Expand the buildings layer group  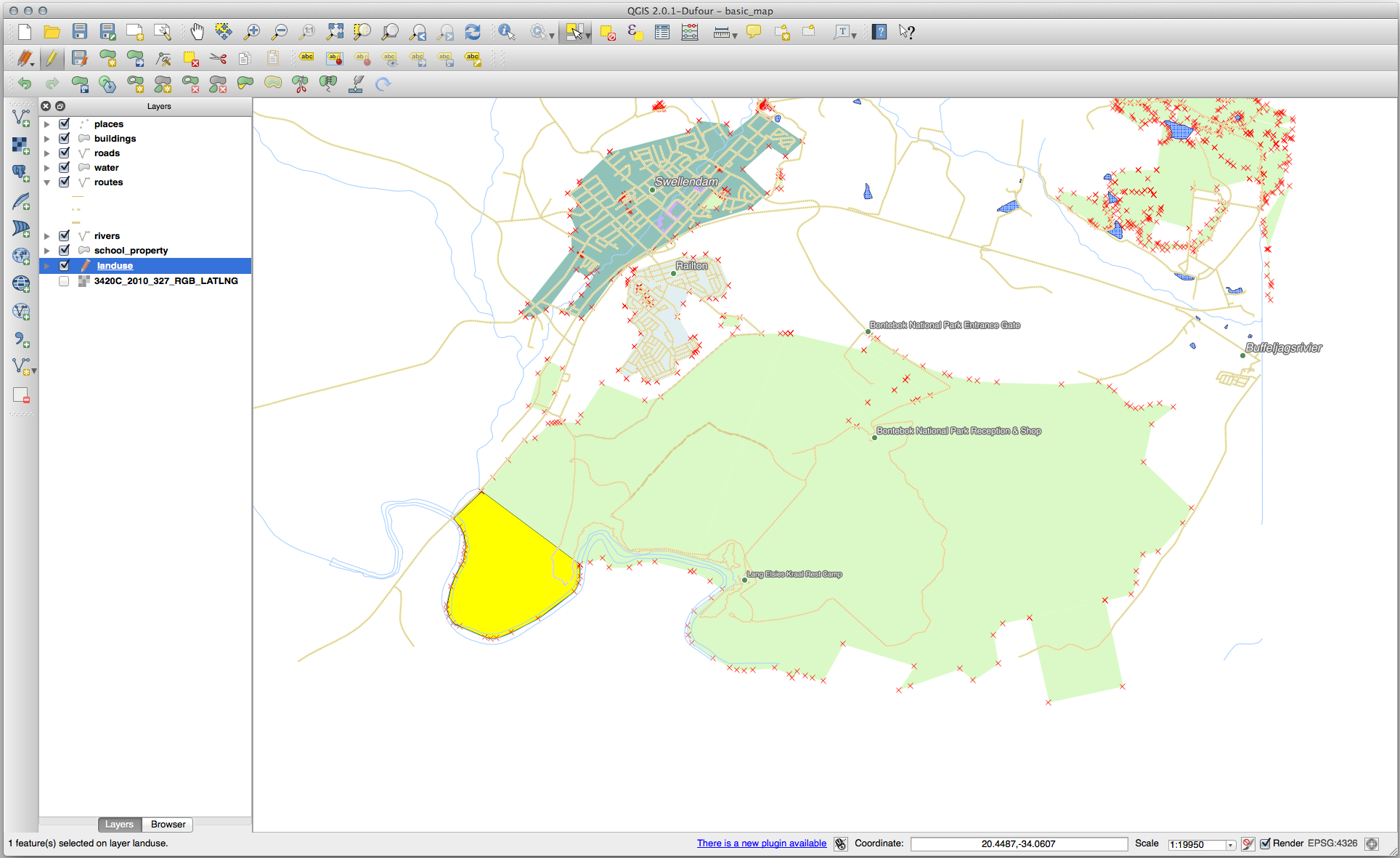(47, 138)
